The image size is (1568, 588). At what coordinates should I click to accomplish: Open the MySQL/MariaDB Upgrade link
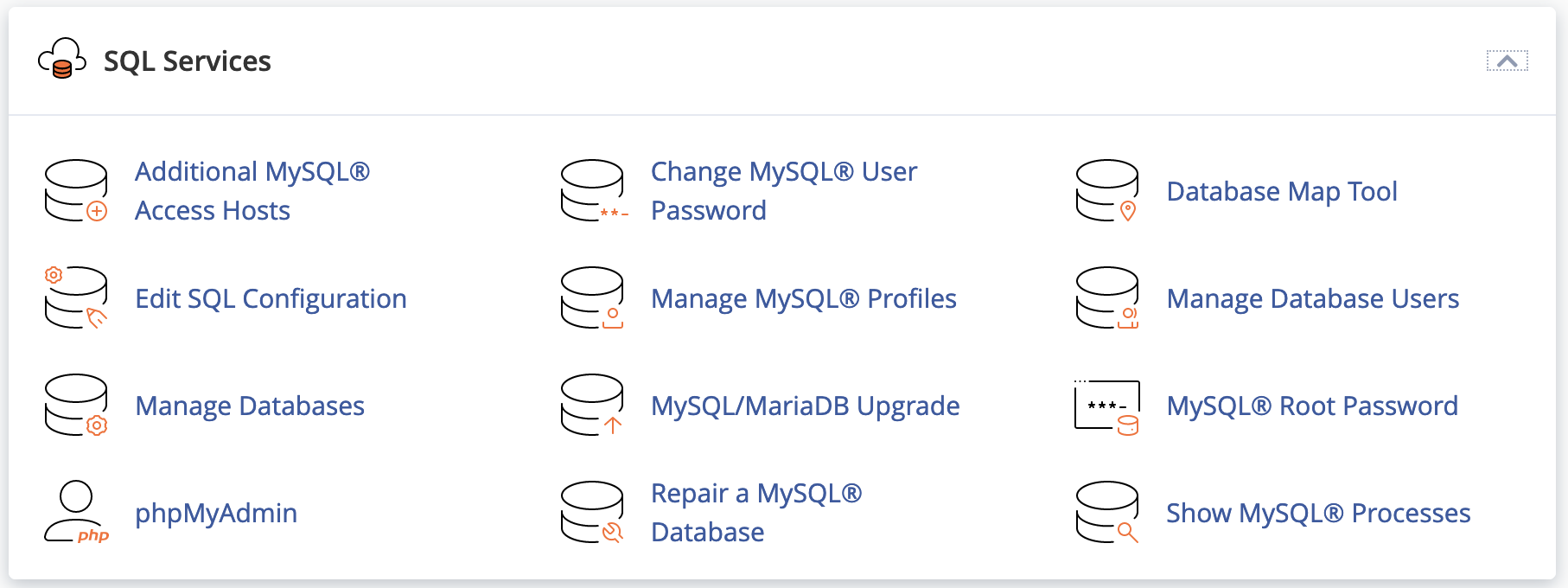pos(805,406)
